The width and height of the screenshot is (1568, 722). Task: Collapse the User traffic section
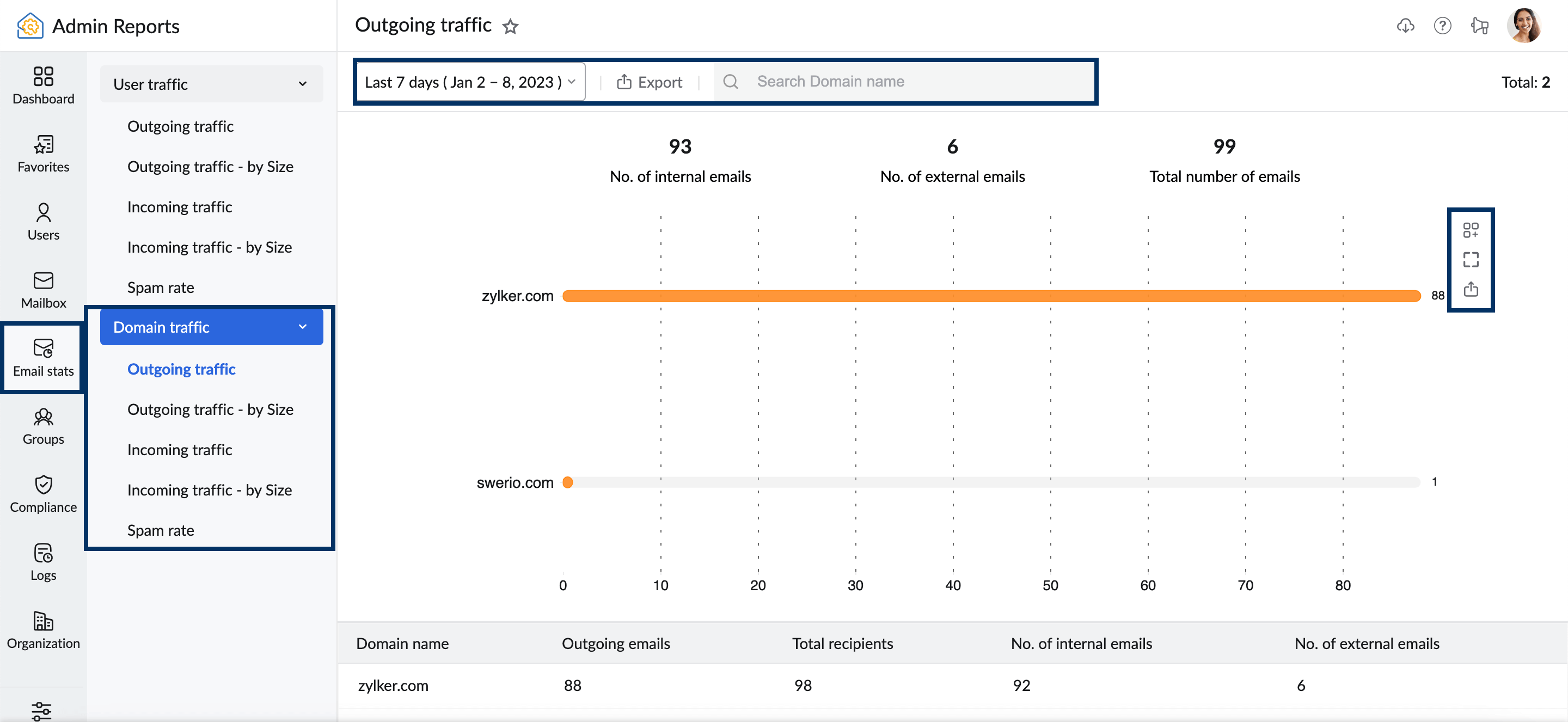211,84
